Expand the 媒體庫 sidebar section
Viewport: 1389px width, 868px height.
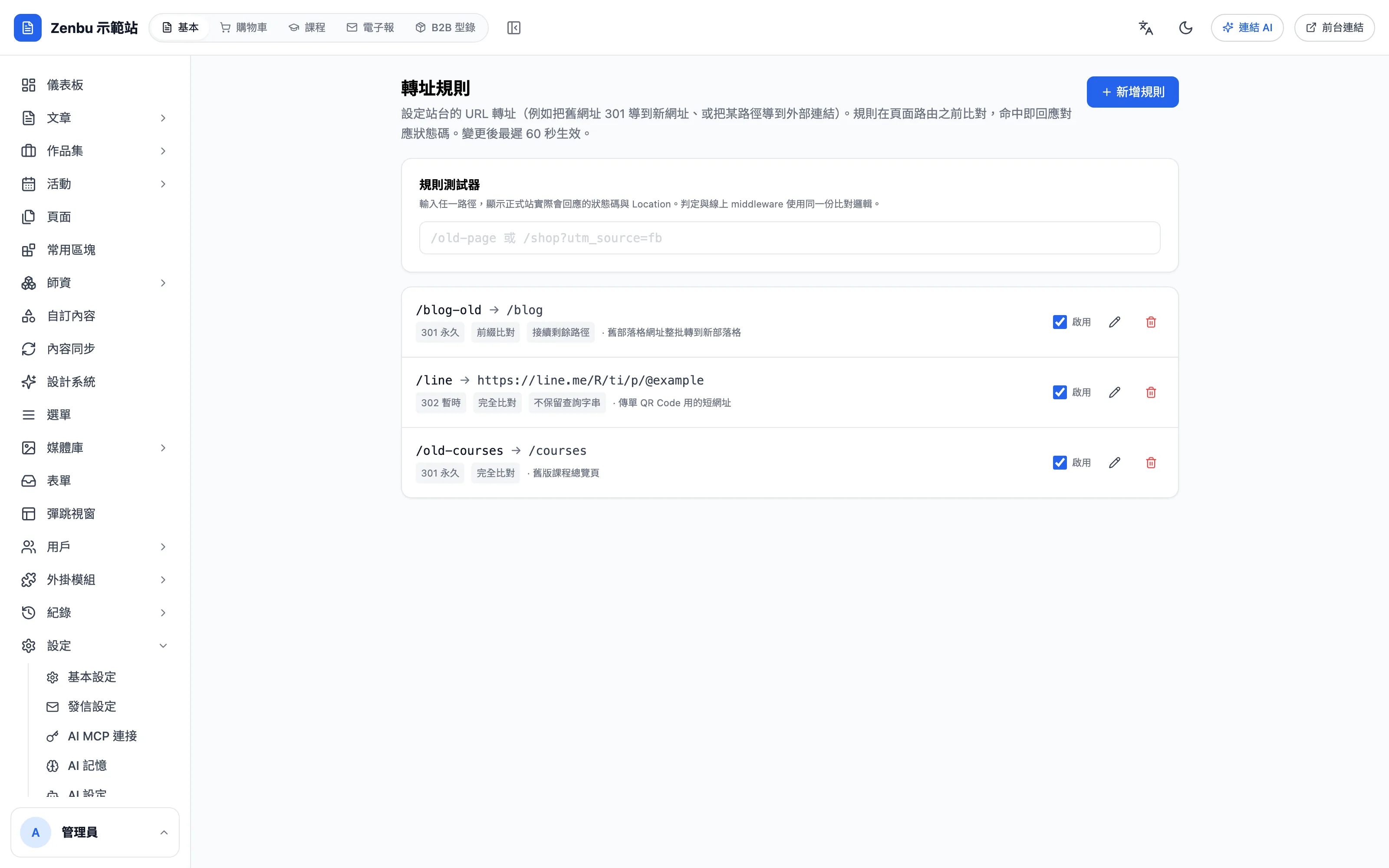pos(95,448)
